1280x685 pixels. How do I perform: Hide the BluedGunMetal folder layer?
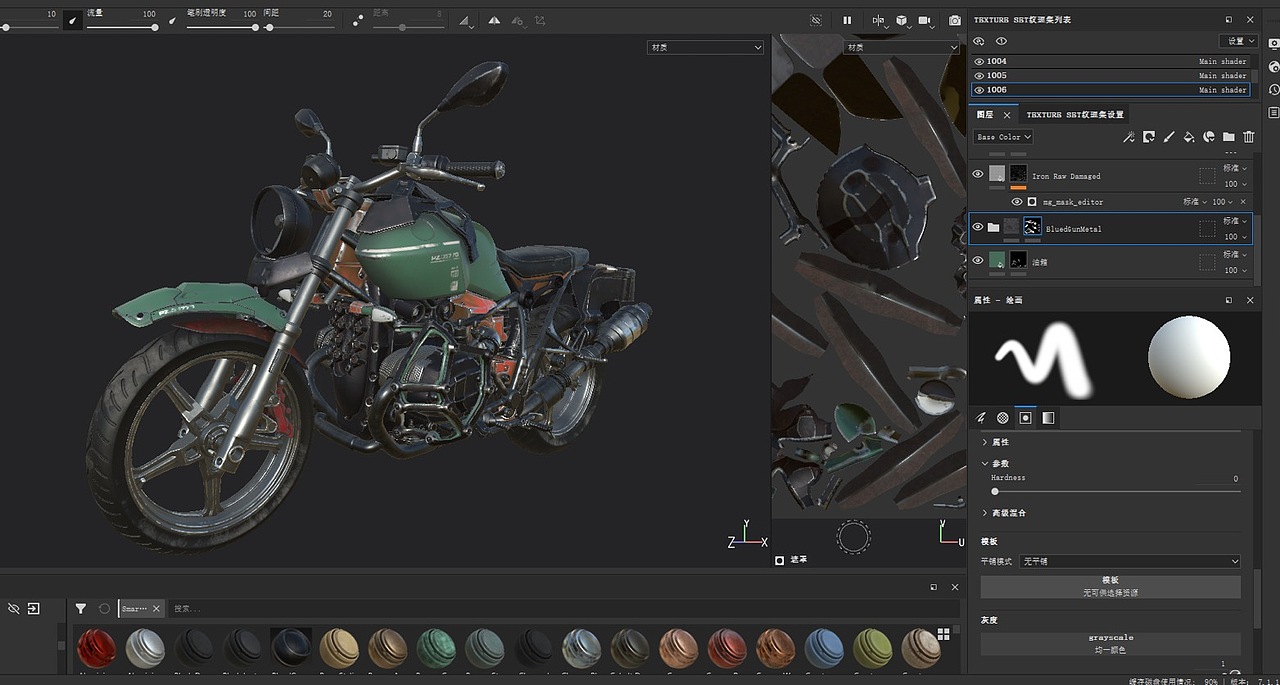coord(978,228)
